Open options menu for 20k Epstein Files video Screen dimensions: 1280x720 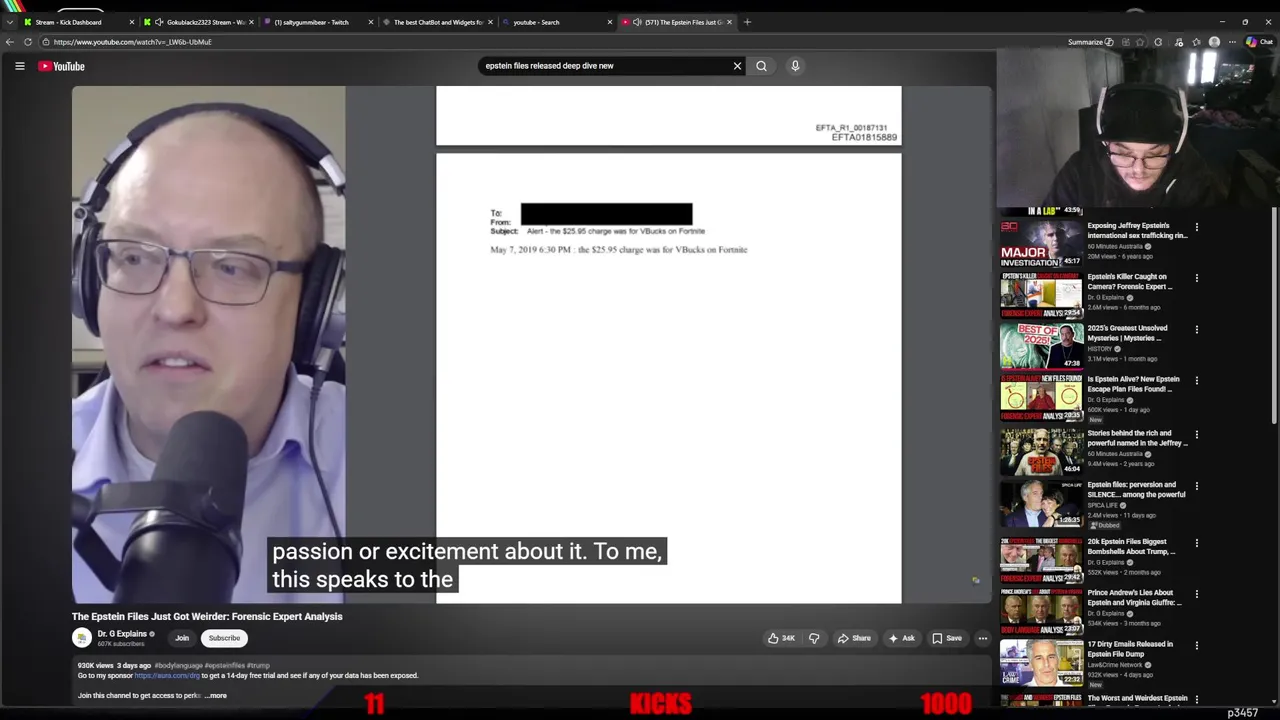point(1196,543)
